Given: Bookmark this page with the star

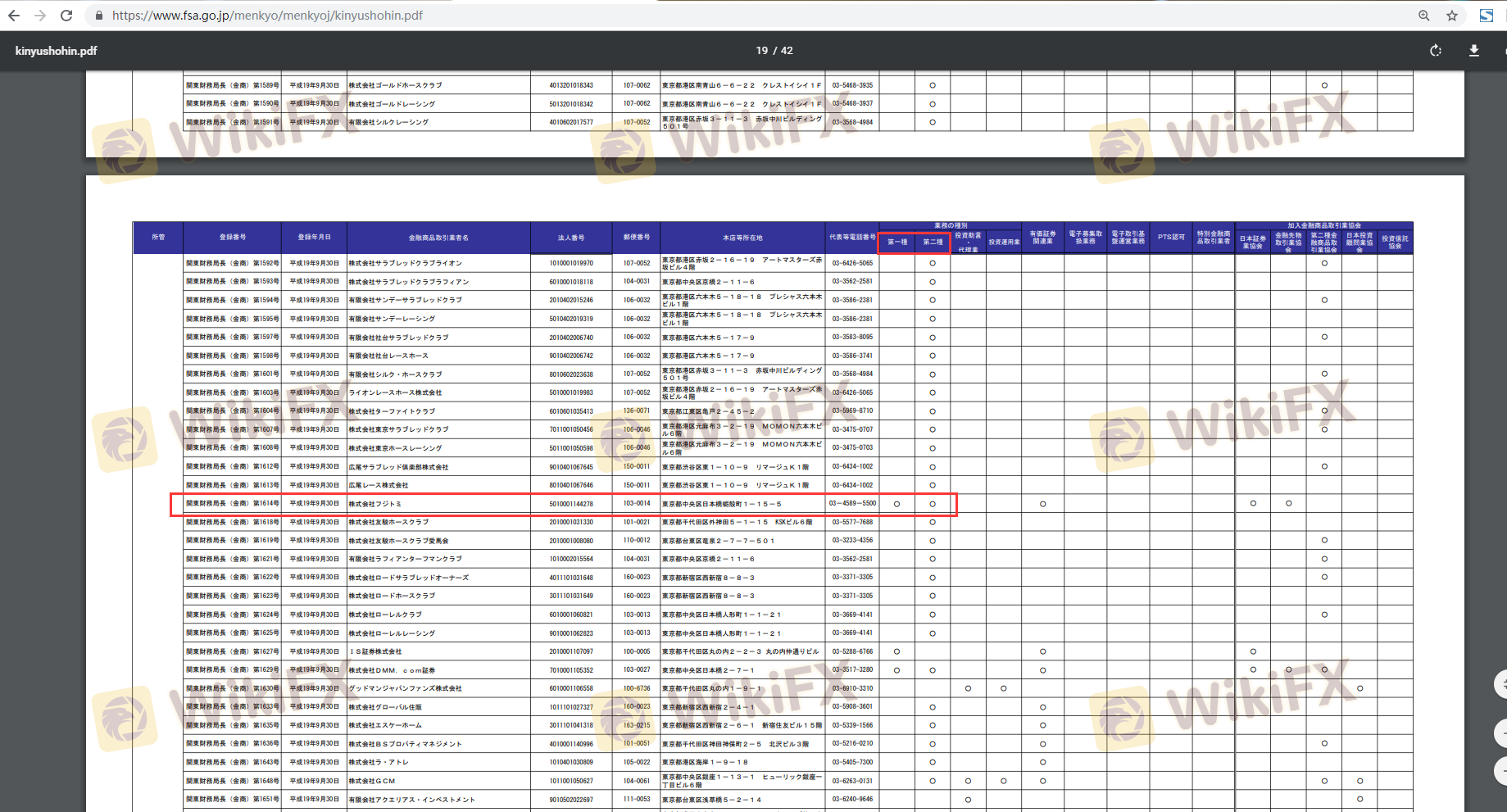Looking at the screenshot, I should tap(1452, 16).
